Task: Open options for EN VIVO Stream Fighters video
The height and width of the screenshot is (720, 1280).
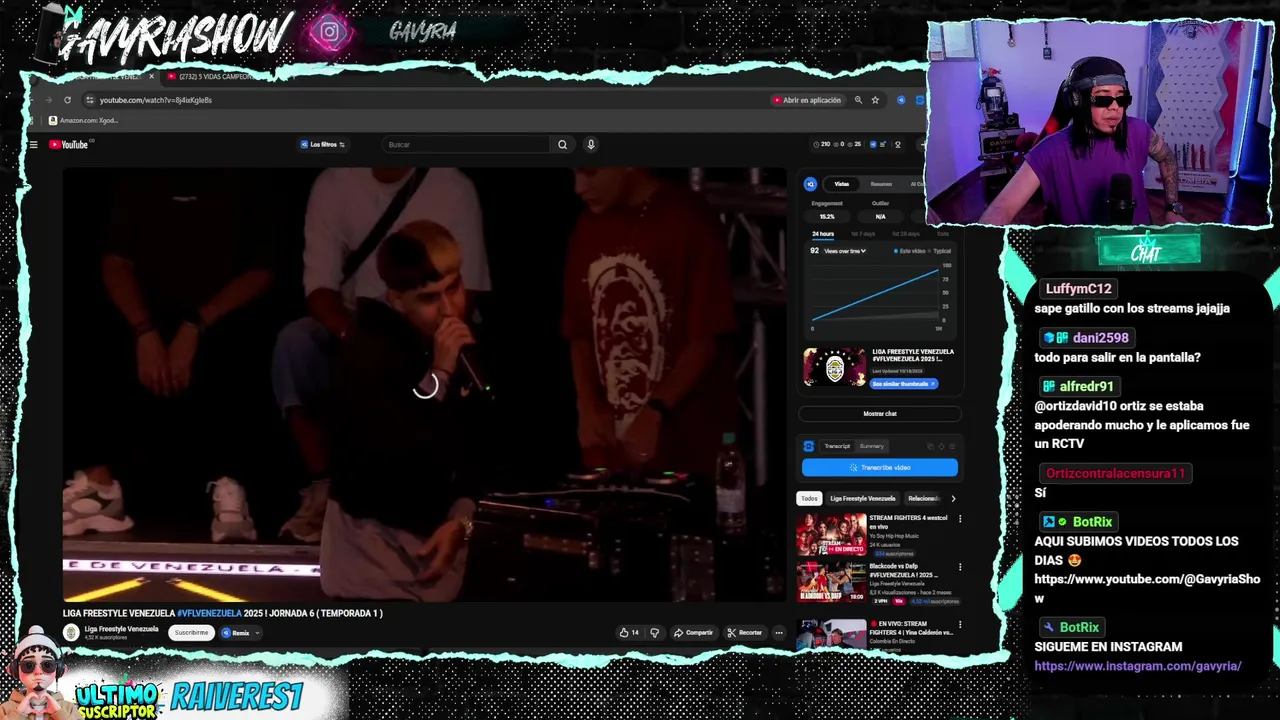Action: pos(960,625)
